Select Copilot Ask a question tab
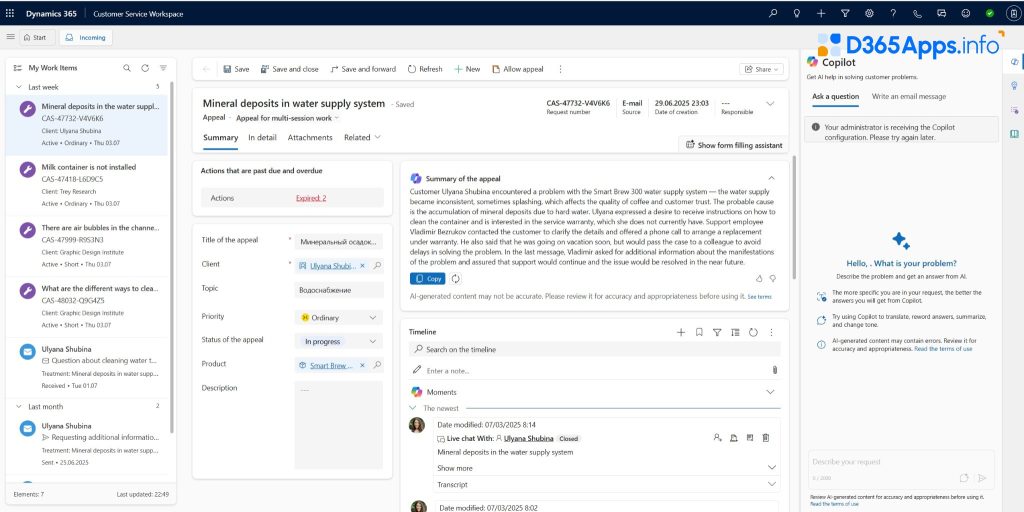The image size is (1024, 512). (835, 97)
